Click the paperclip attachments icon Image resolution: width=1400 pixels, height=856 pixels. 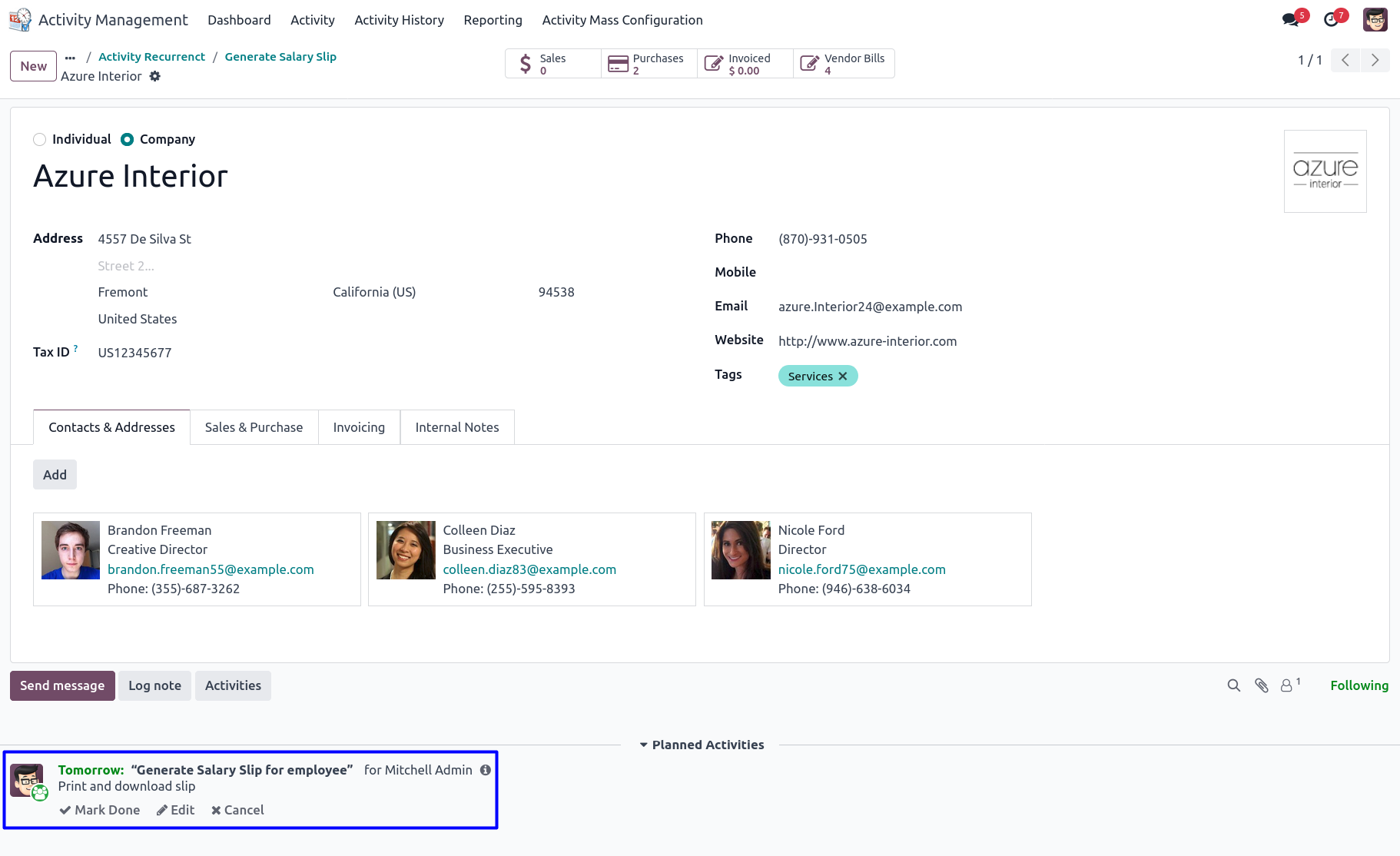click(1261, 685)
